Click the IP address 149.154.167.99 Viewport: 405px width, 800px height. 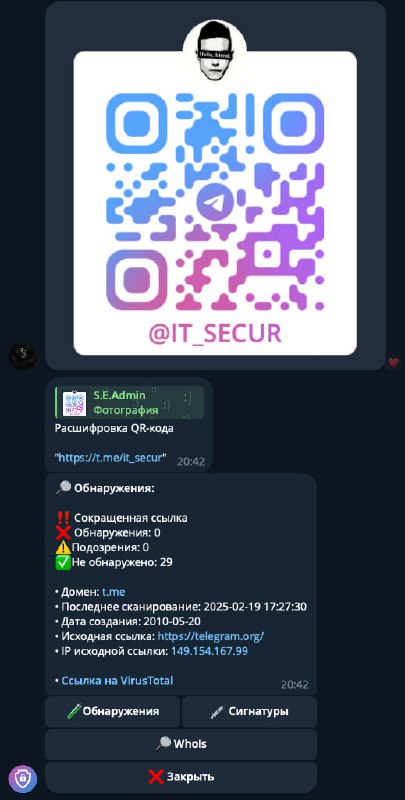[209, 651]
